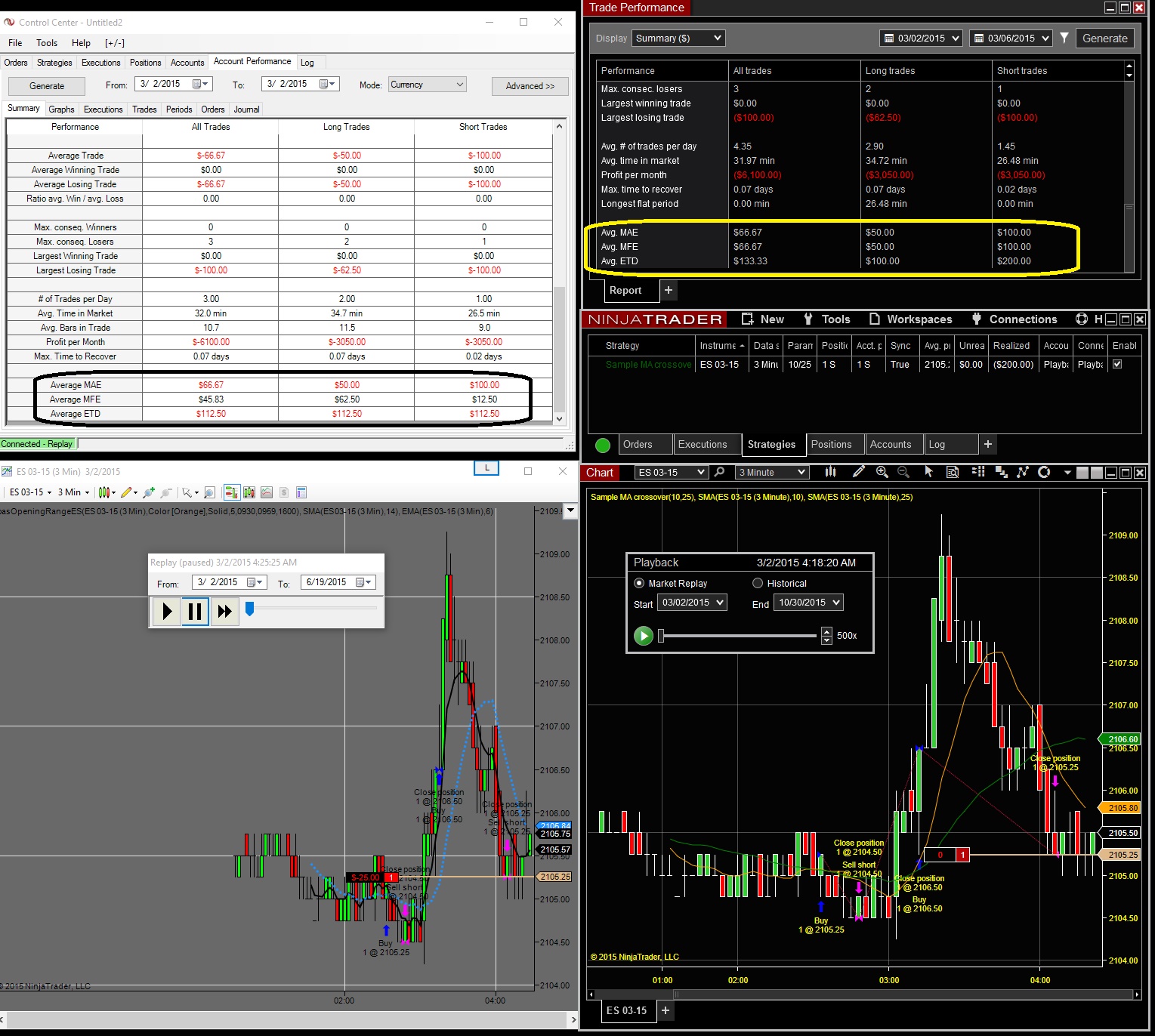Open the 3 Min interval dropdown in light chart
This screenshot has width=1155, height=1036.
coord(73,492)
